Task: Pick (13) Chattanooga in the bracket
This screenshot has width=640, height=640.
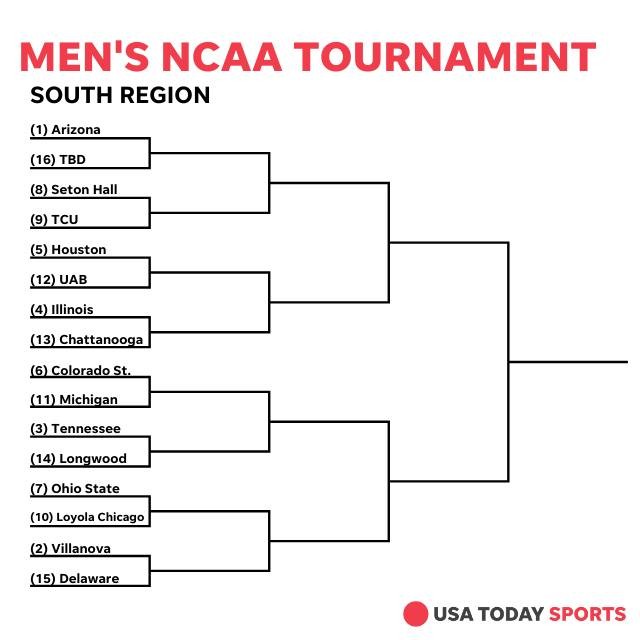Action: (x=86, y=339)
